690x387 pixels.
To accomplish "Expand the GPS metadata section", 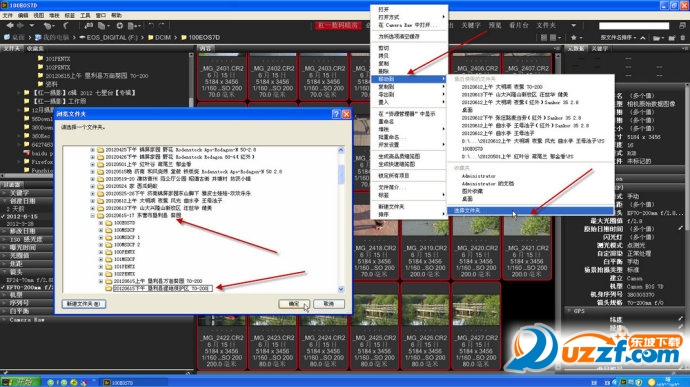I will point(569,311).
